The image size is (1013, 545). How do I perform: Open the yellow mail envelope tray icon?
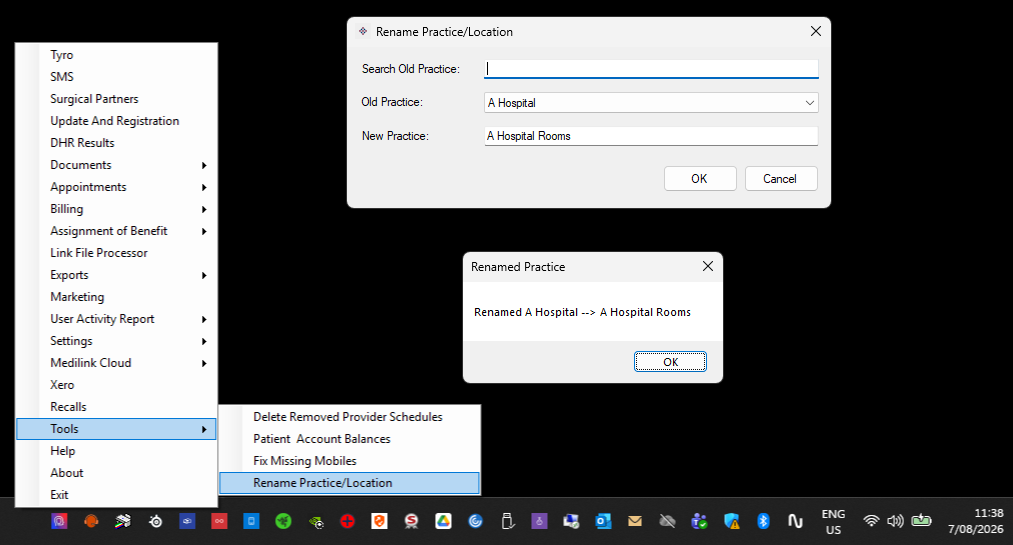pyautogui.click(x=635, y=521)
